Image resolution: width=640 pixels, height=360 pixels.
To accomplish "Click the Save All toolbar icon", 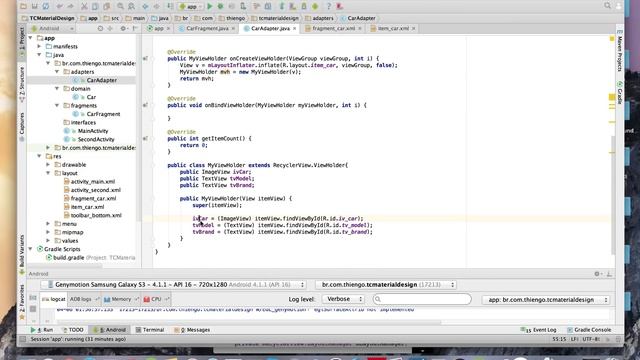I will [35, 6].
